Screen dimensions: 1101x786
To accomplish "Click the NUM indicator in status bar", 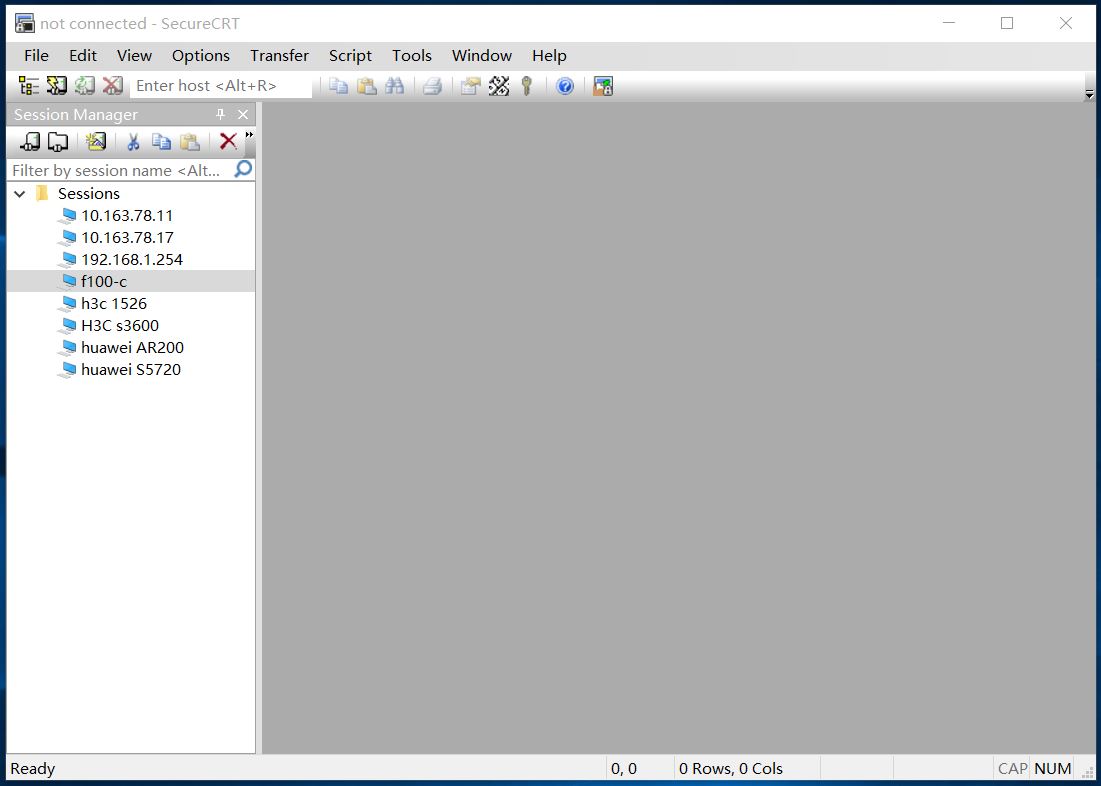I will click(1053, 768).
